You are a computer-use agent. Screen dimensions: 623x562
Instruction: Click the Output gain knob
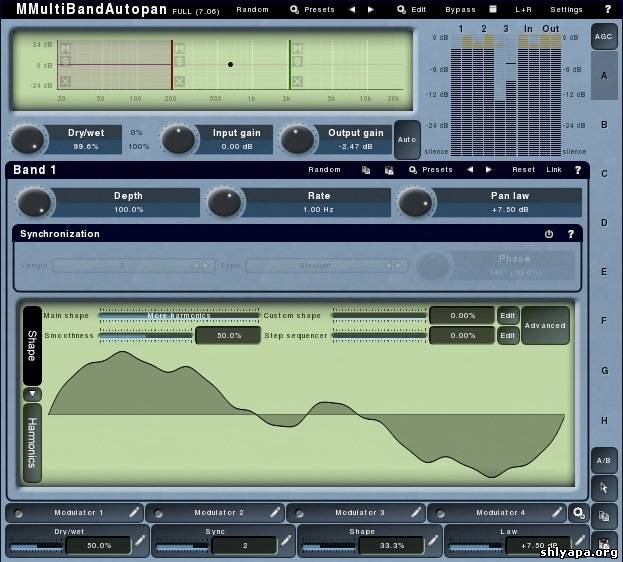pos(298,139)
